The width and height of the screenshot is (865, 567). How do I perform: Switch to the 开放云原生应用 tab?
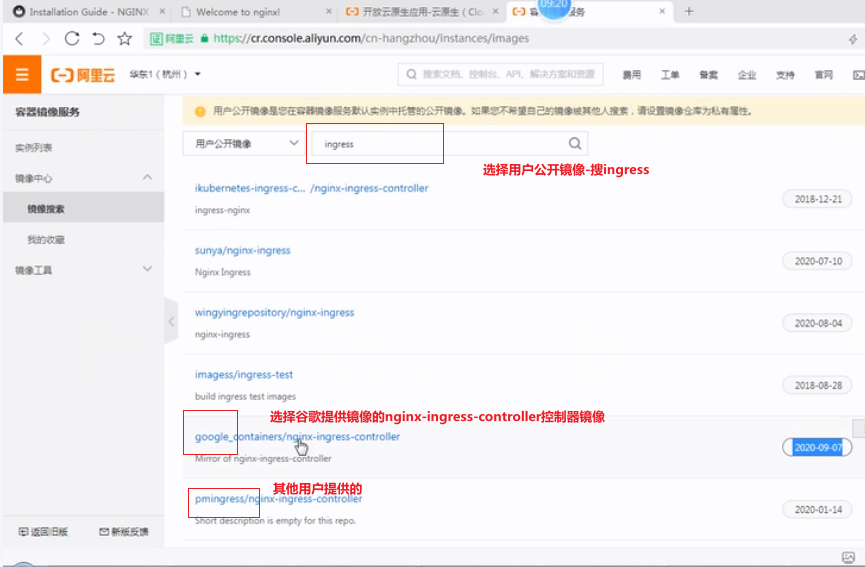click(x=422, y=12)
